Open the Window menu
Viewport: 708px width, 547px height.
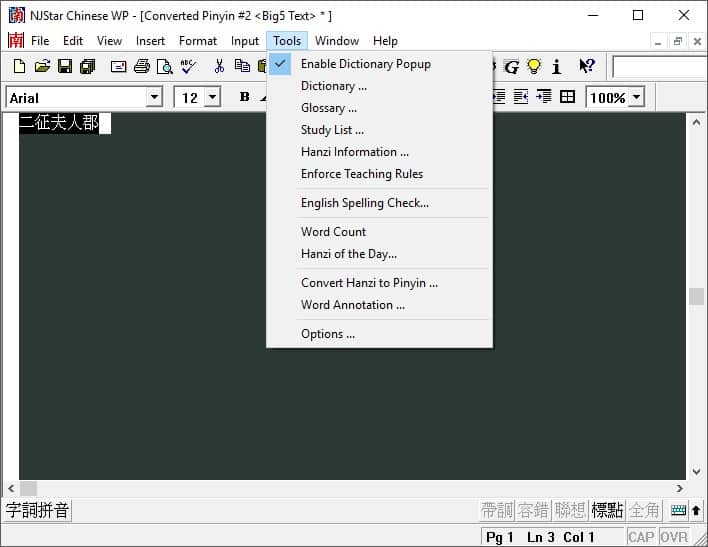click(x=337, y=41)
